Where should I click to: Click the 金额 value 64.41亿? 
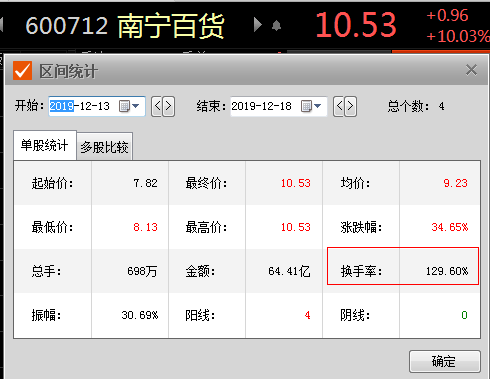click(289, 271)
